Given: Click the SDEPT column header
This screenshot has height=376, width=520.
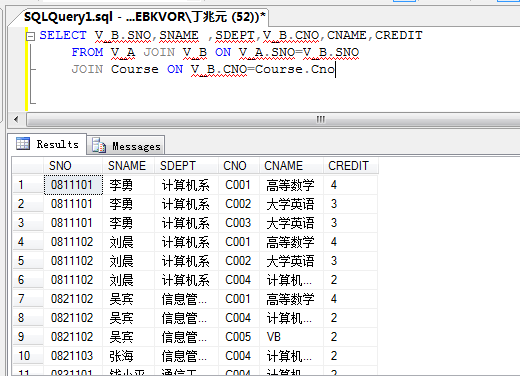Looking at the screenshot, I should [x=186, y=166].
